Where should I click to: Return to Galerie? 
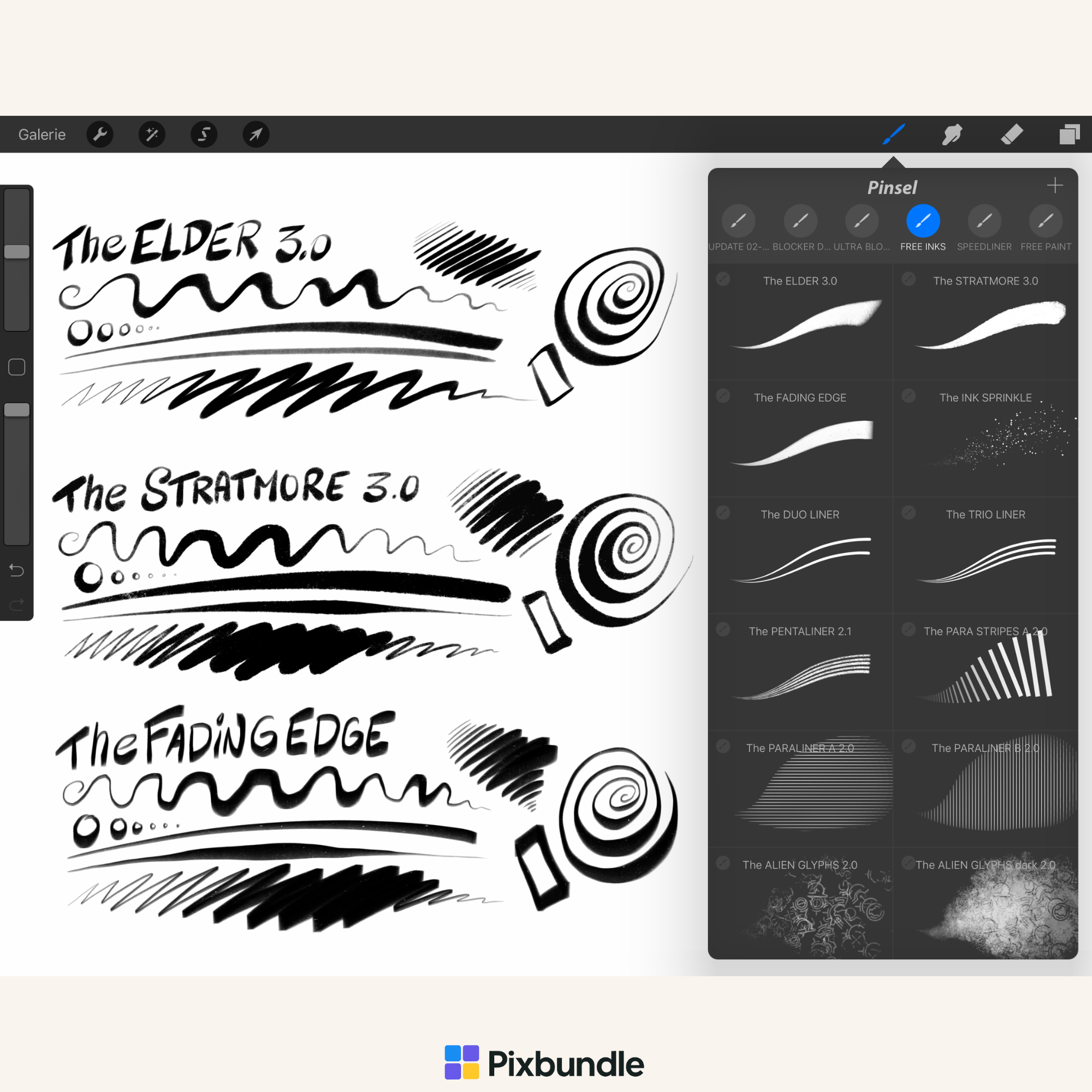point(42,134)
